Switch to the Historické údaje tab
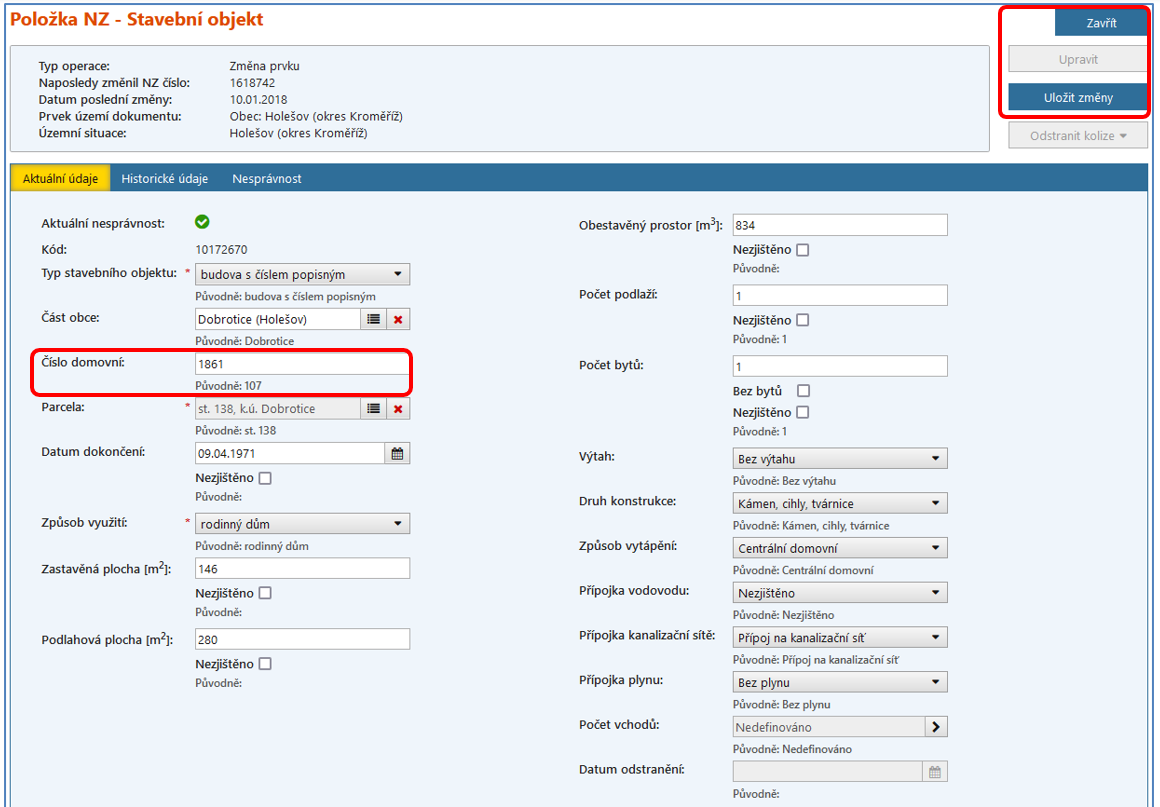 (x=164, y=179)
